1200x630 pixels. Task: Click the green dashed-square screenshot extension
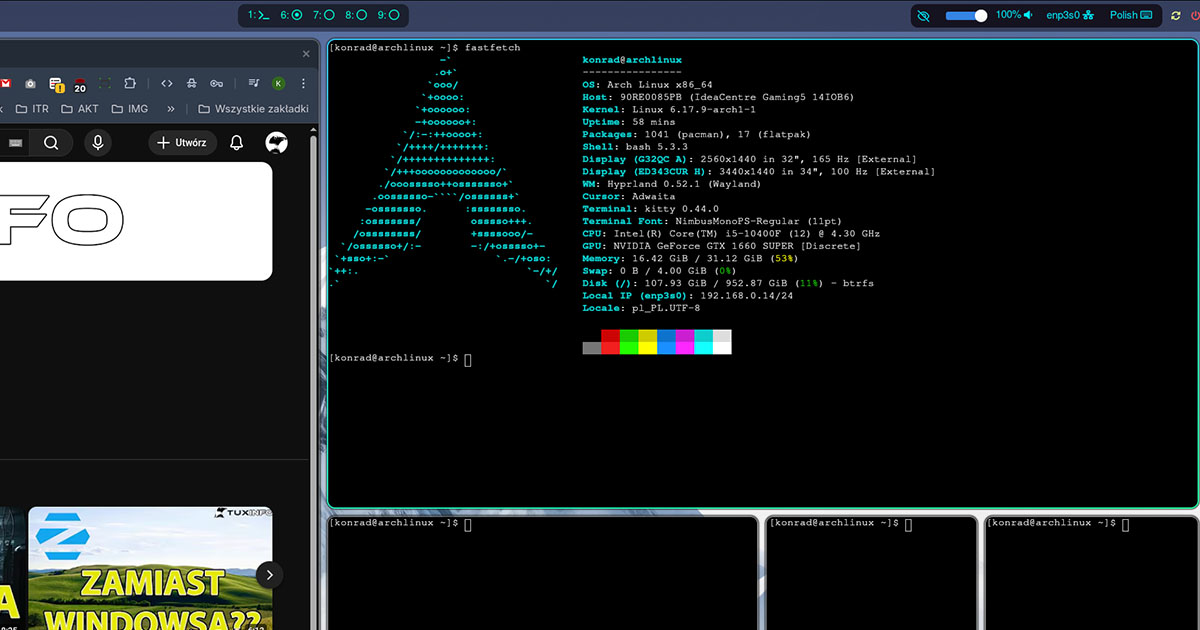click(x=105, y=83)
